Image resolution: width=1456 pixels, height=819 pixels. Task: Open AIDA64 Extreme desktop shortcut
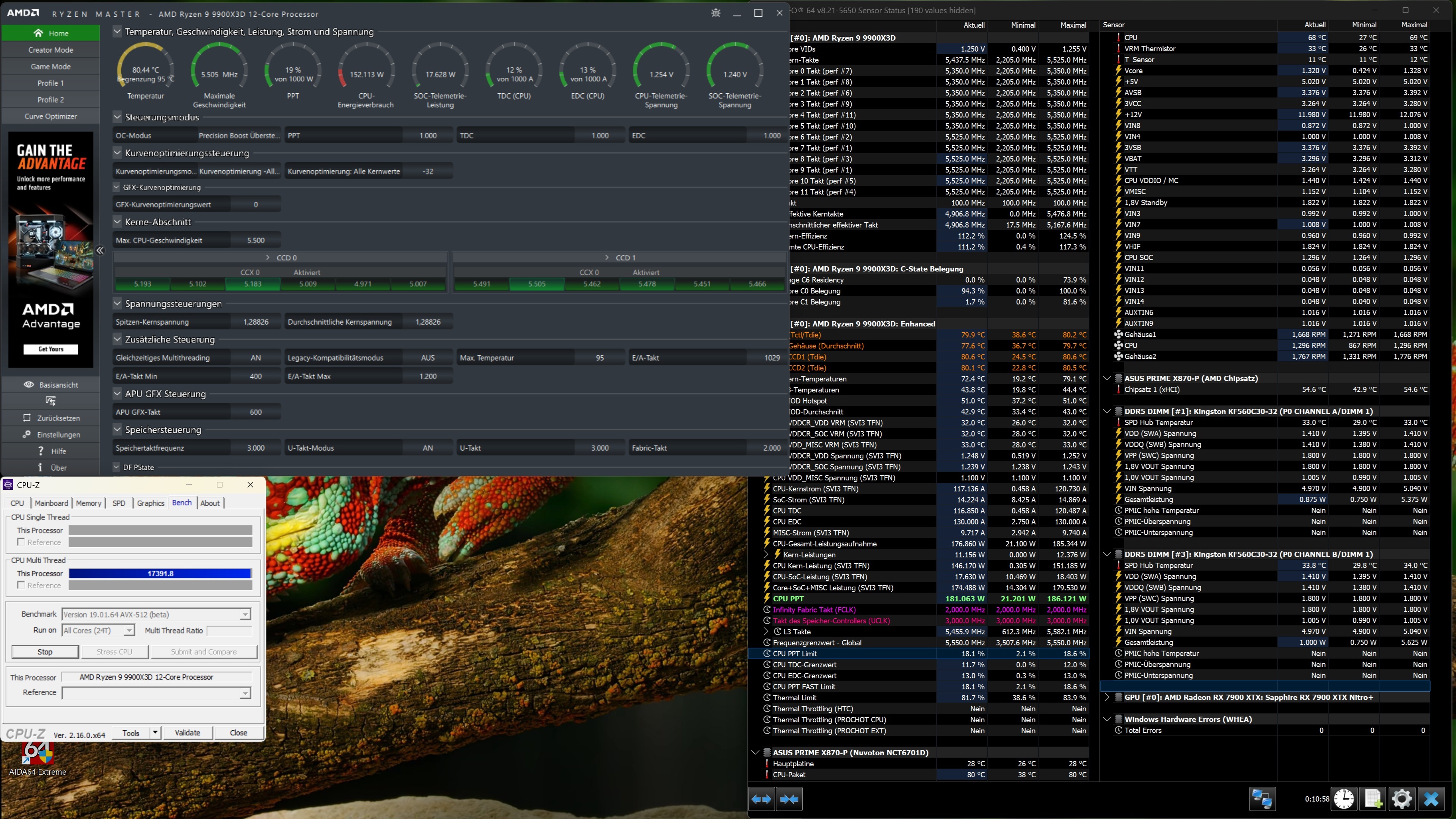[x=37, y=758]
